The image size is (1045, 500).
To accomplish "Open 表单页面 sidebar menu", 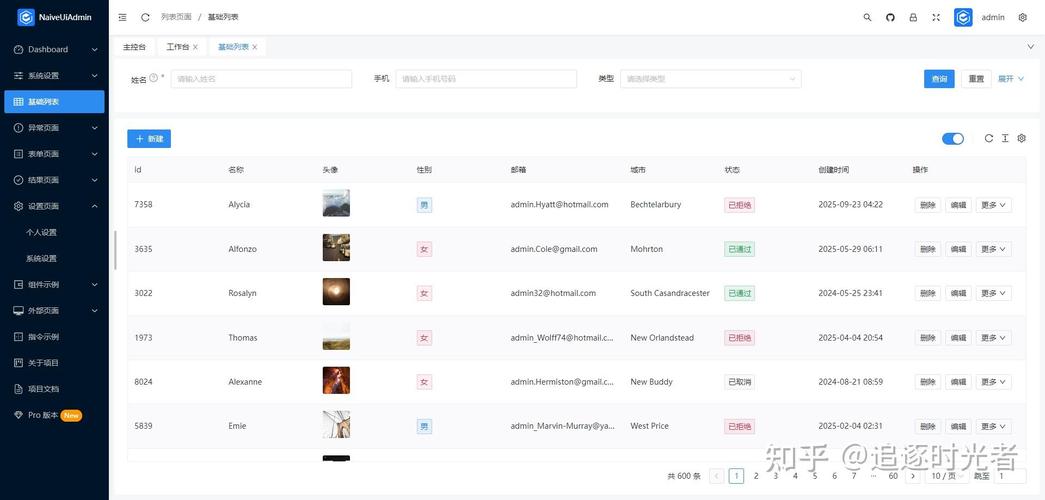I will 54,154.
